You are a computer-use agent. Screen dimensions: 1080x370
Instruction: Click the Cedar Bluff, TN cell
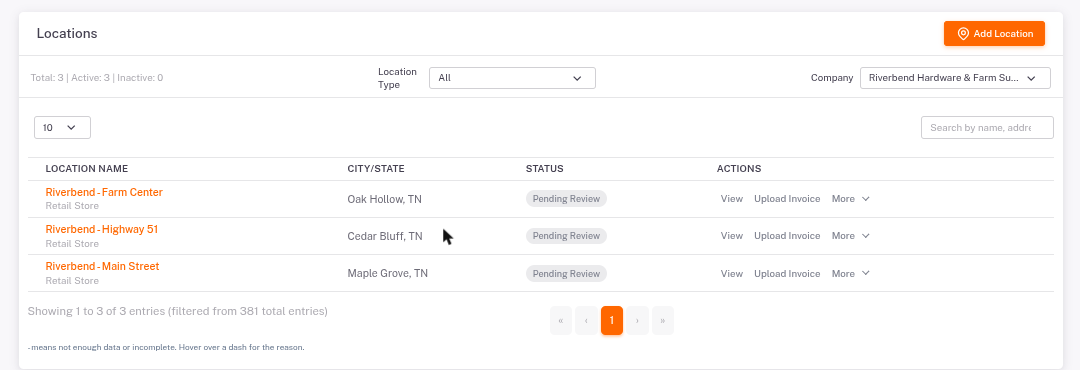tap(385, 236)
